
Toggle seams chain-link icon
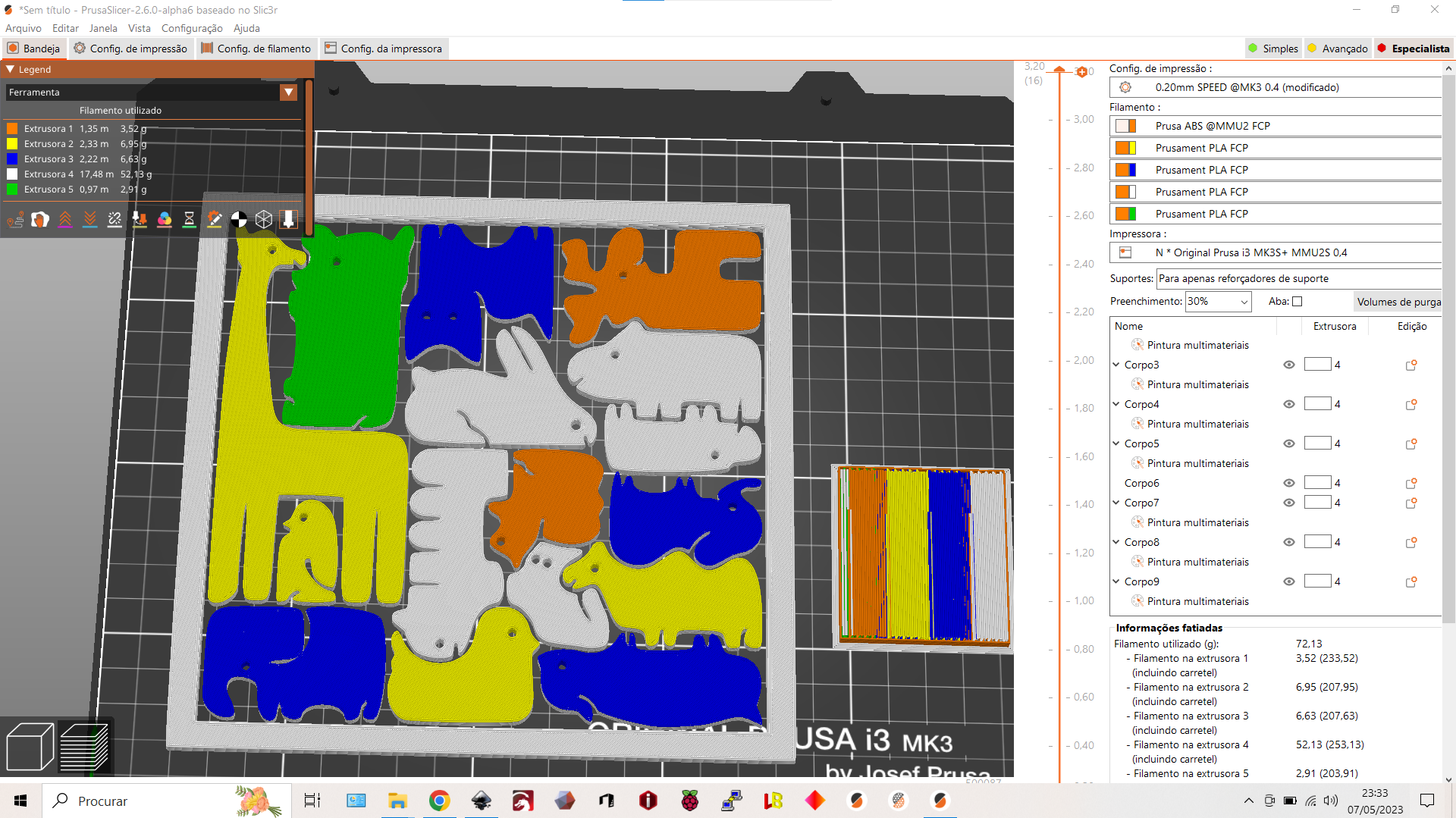(115, 220)
